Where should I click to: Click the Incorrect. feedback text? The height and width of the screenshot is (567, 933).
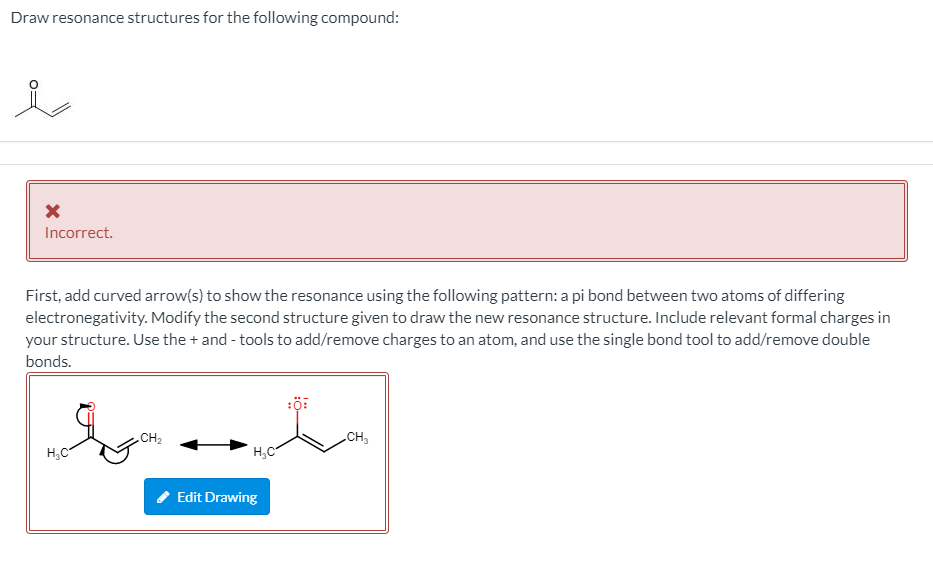point(79,233)
